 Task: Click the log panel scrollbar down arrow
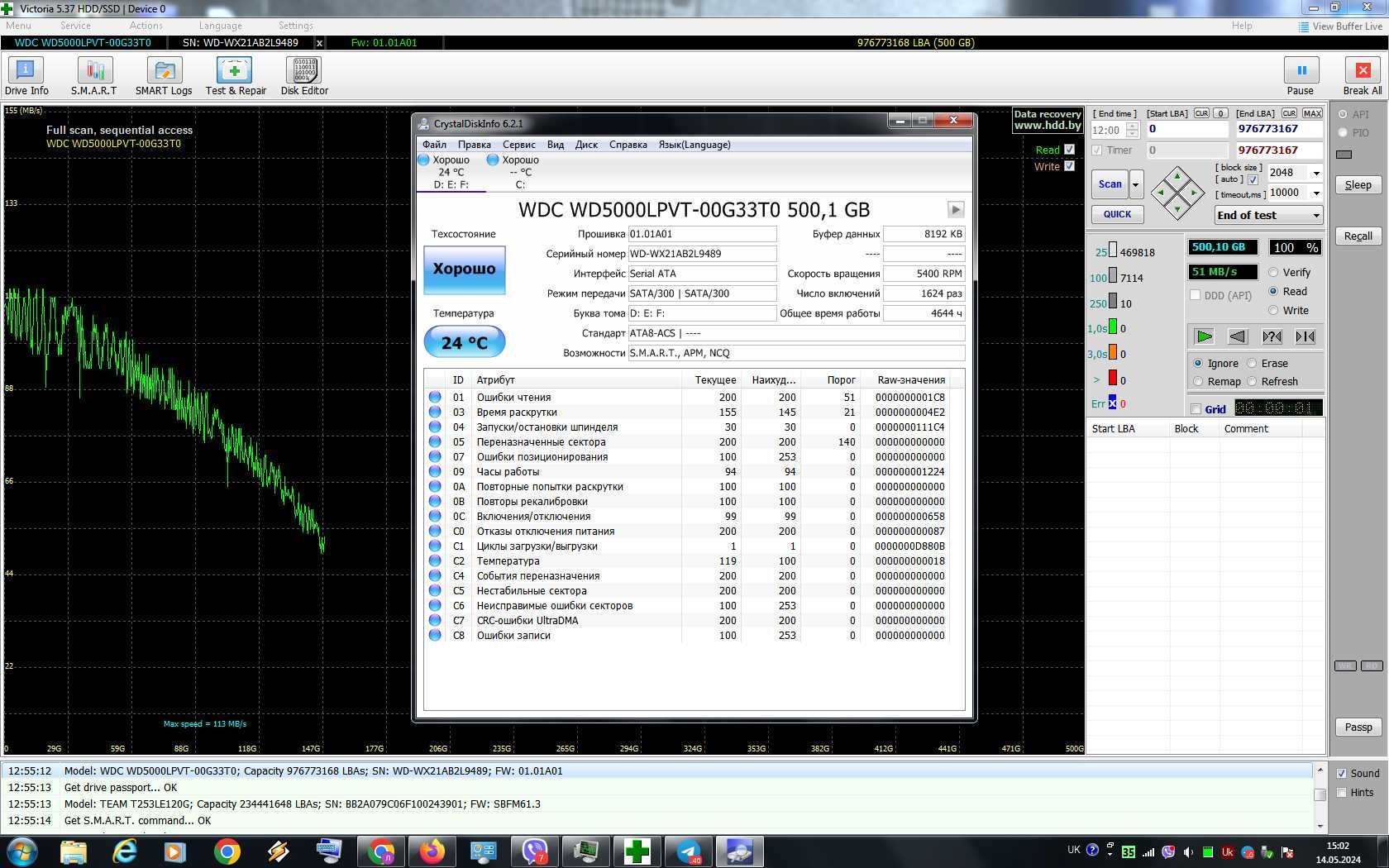(x=1320, y=827)
